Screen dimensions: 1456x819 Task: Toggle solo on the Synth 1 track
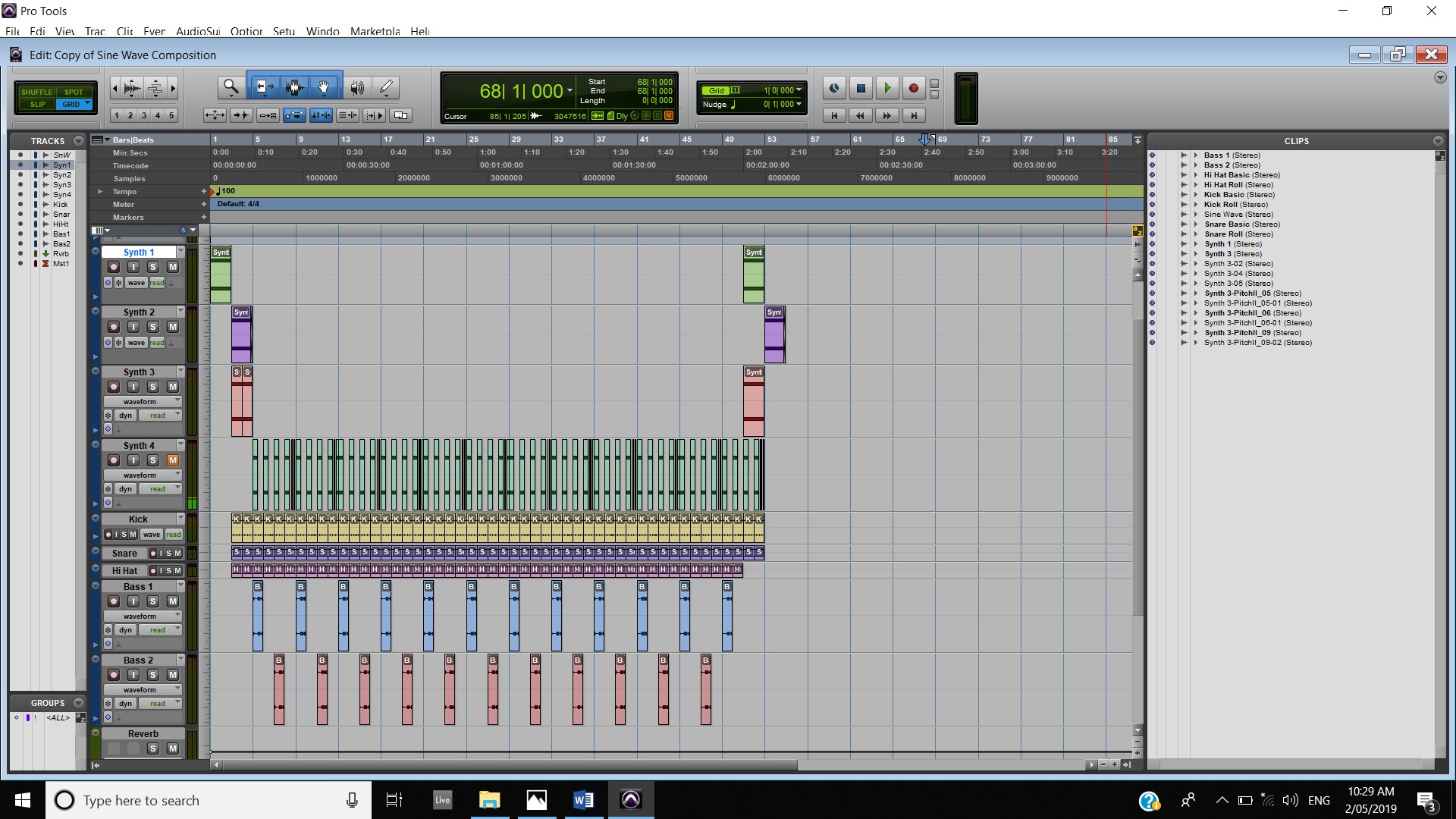click(x=153, y=267)
